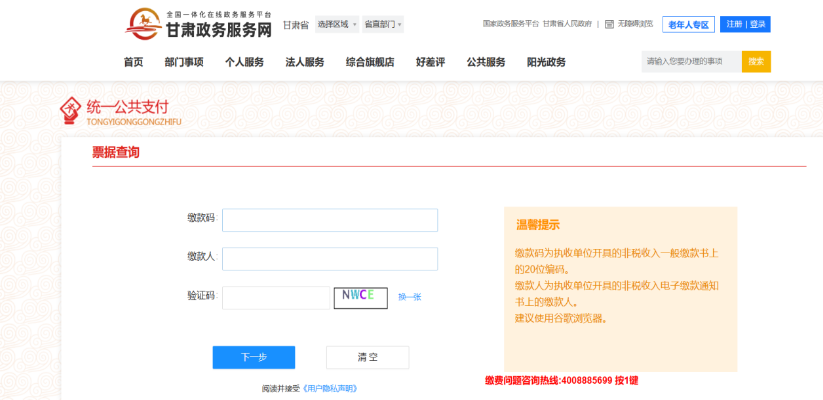This screenshot has width=823, height=400.
Task: Click 换一张 to refresh the captcha
Action: click(x=409, y=297)
